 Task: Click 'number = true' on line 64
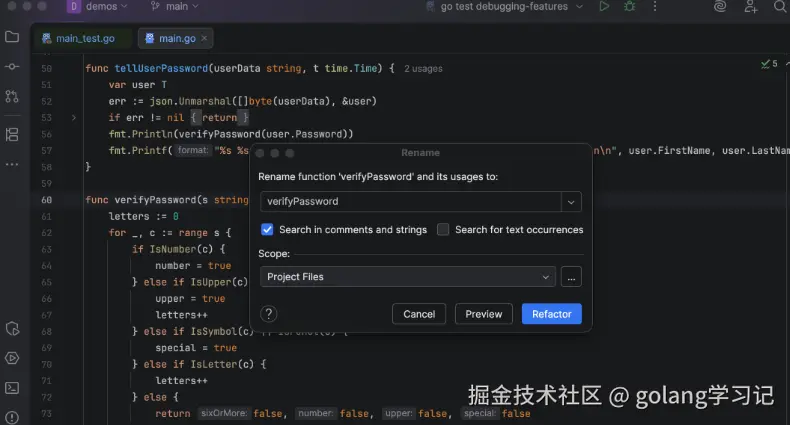click(193, 266)
